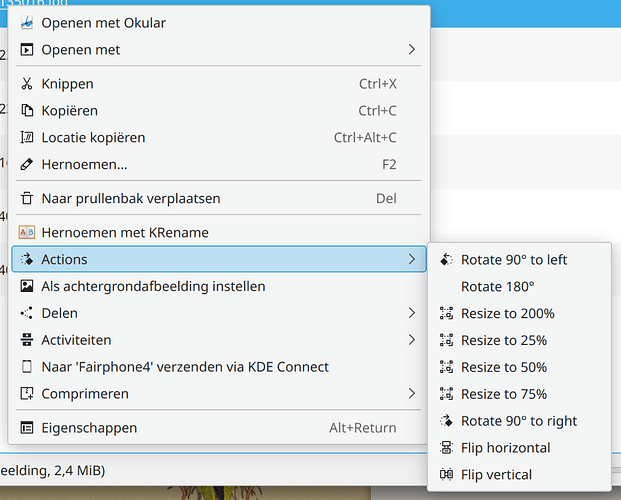Click the KRename AB icon
Screen dimensions: 621x500
pos(27,232)
